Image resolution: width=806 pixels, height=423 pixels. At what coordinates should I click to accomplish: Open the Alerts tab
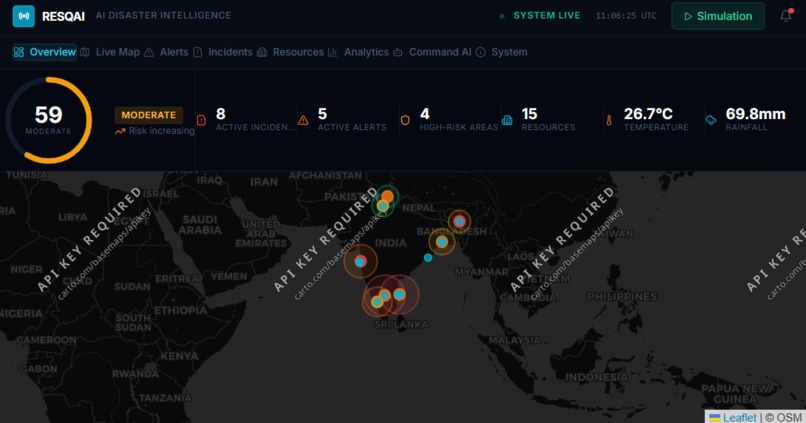click(x=166, y=52)
